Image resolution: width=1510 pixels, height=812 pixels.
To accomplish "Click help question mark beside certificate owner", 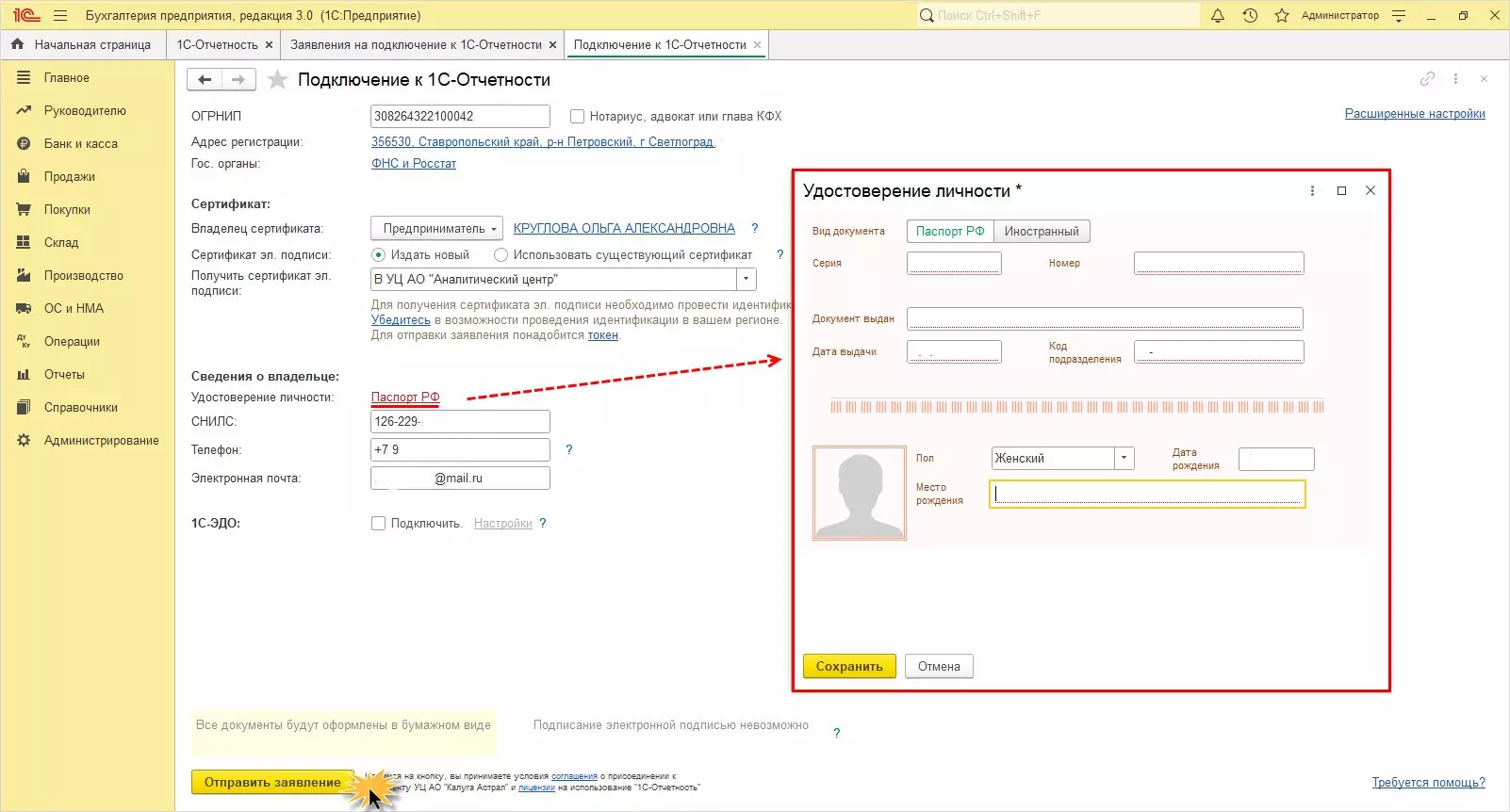I will pyautogui.click(x=754, y=228).
